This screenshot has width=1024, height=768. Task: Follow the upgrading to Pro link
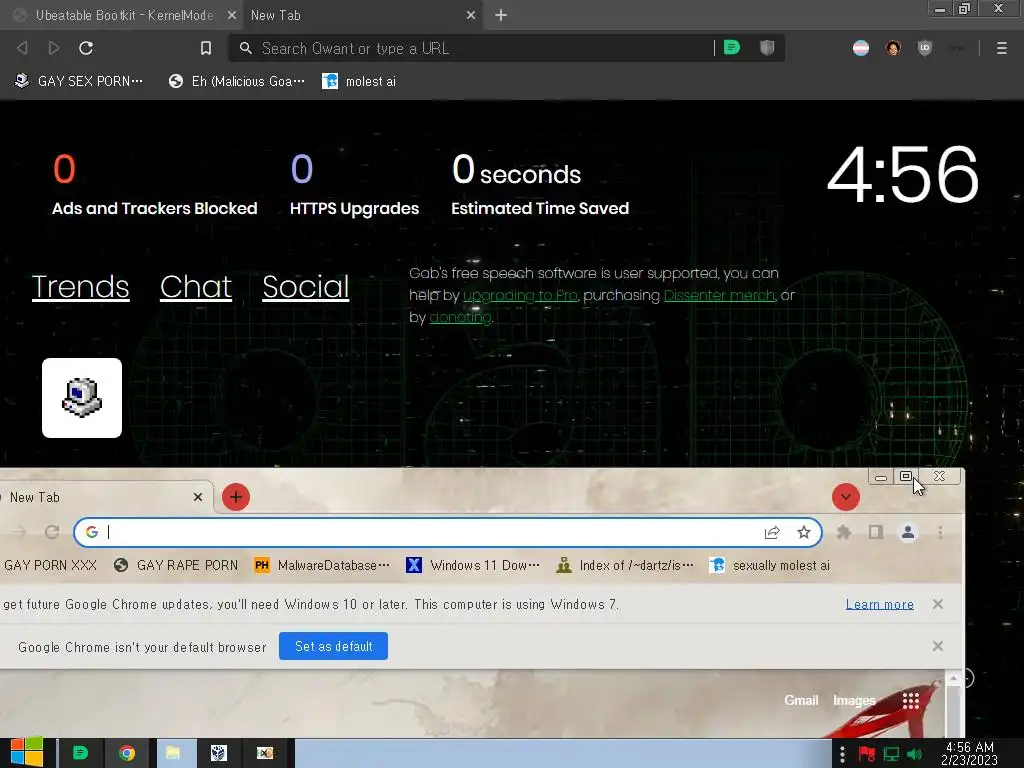[520, 295]
